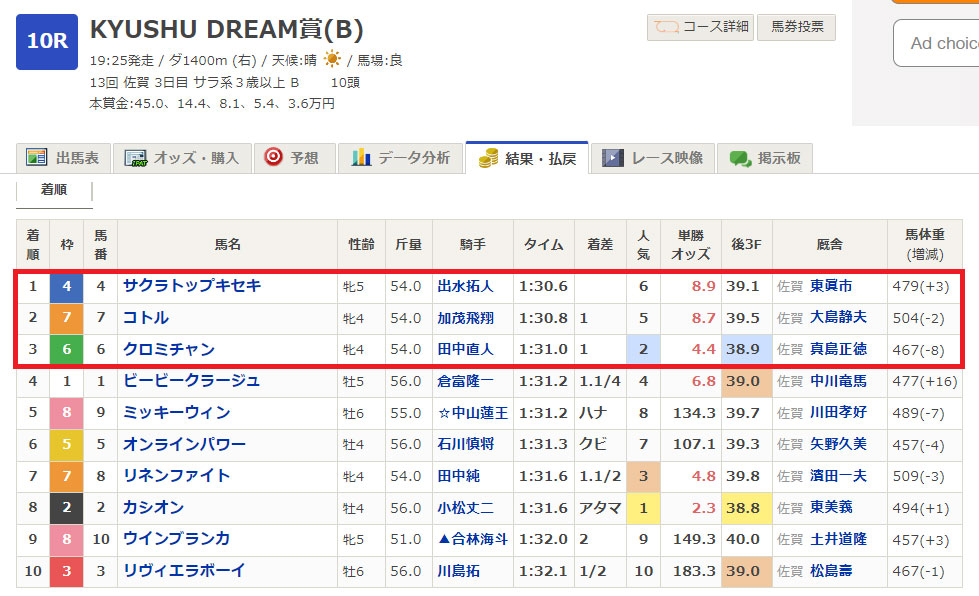
Task: Click the coins icon on 結果・払戻 tab
Action: pos(489,158)
